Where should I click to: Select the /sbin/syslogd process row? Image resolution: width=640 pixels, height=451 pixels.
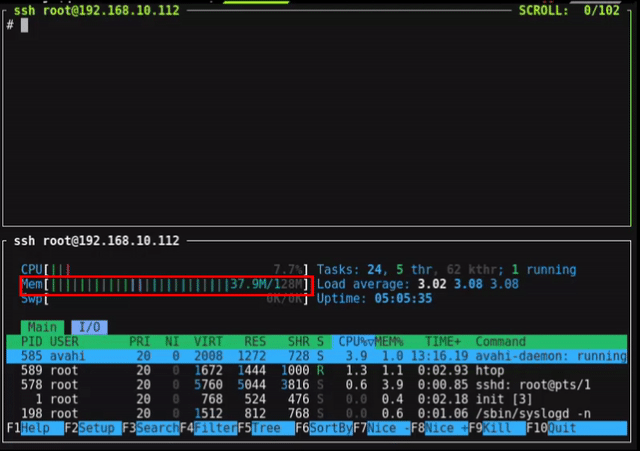[x=320, y=414]
